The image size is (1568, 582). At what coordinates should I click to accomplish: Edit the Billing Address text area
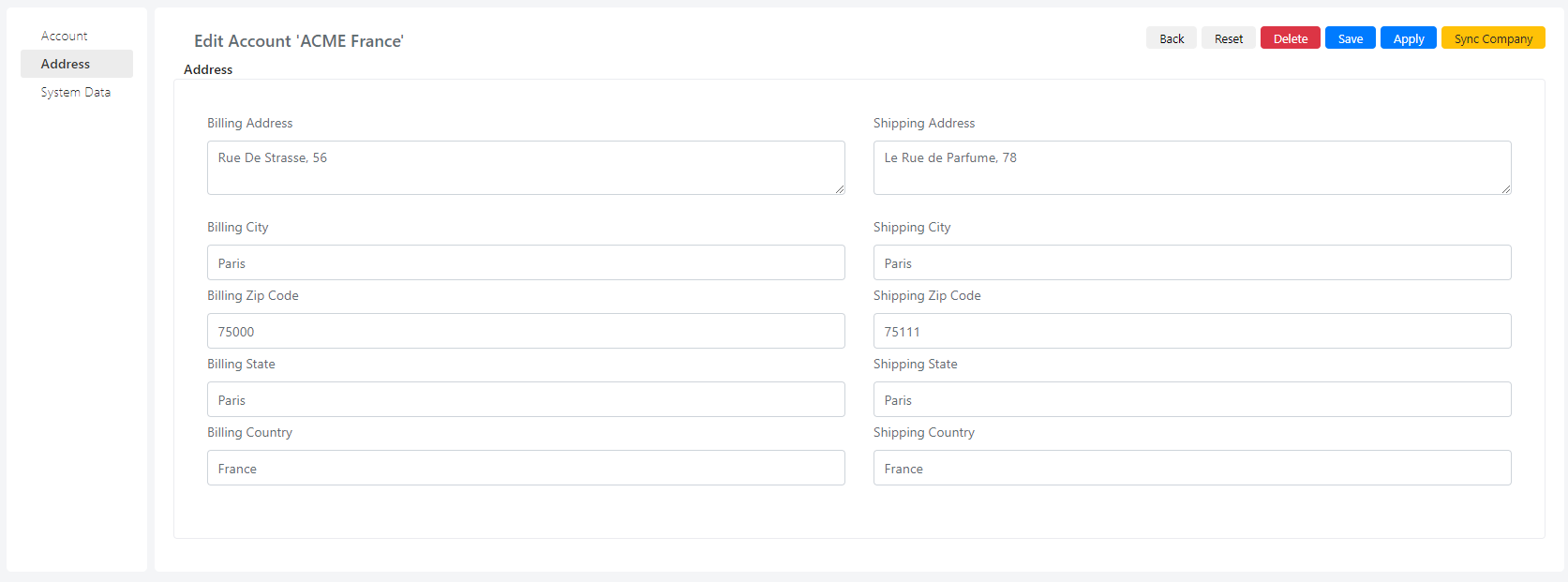point(526,168)
